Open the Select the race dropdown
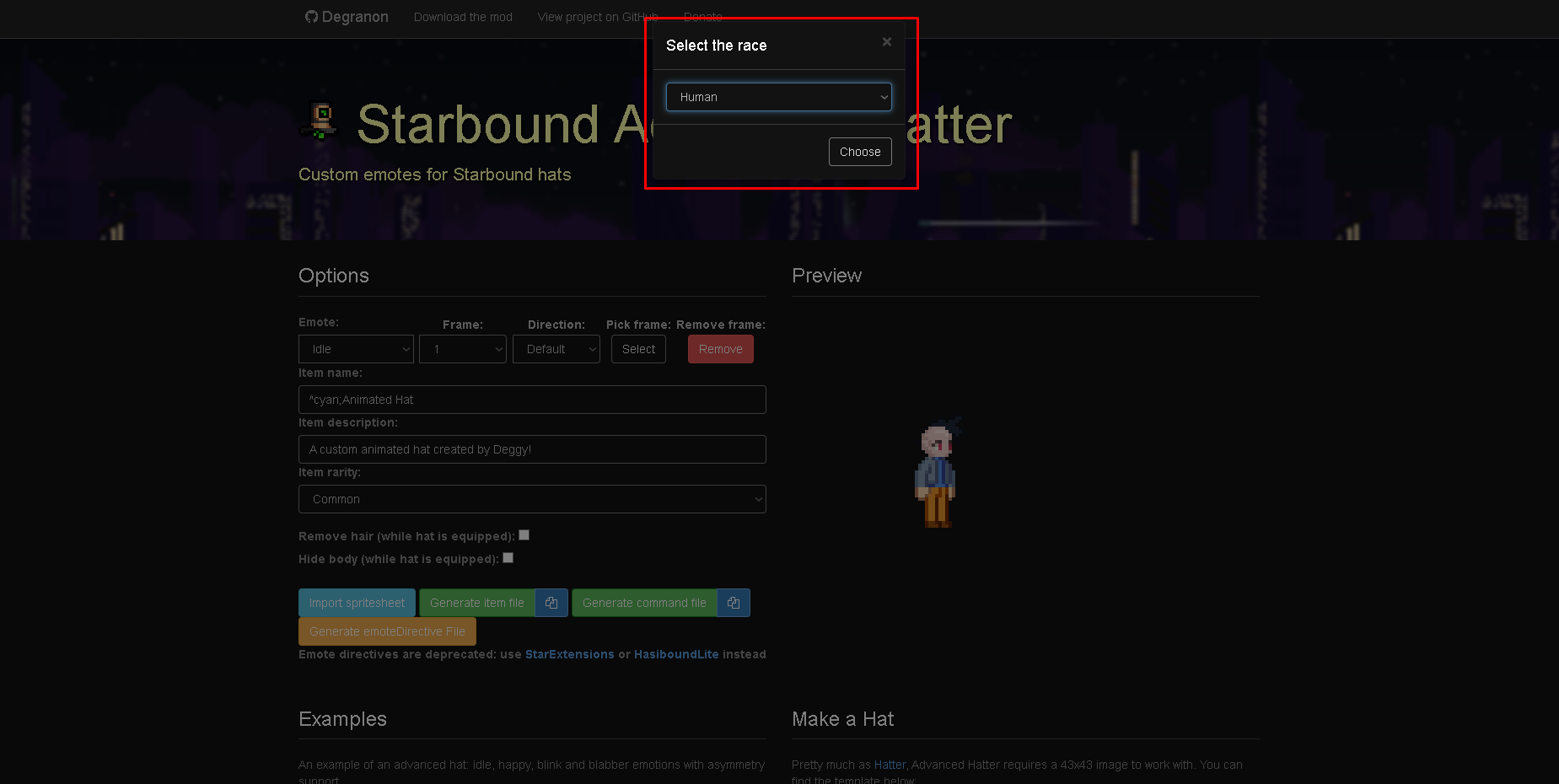 (778, 97)
